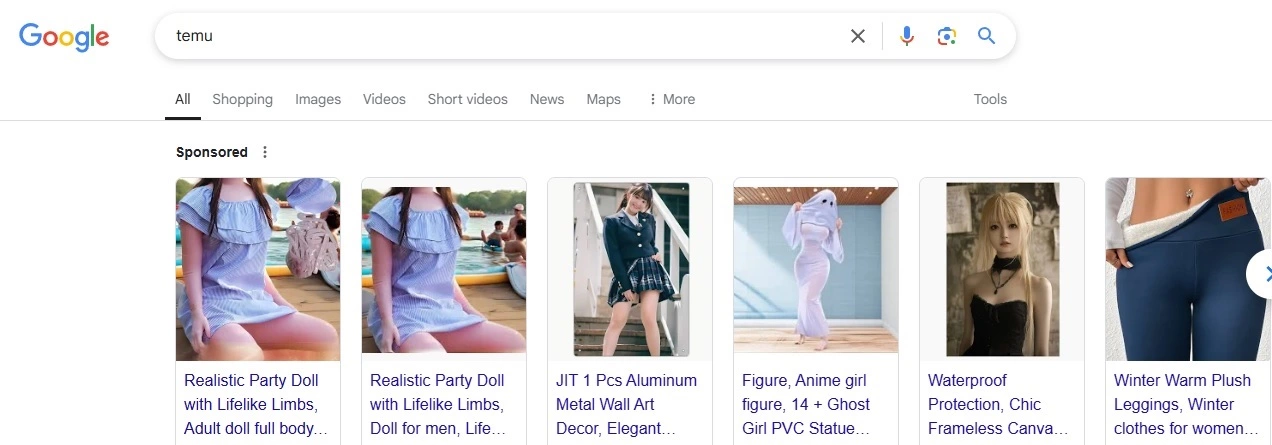Click the plush leggings product image
Image resolution: width=1272 pixels, height=445 pixels.
tap(1188, 269)
